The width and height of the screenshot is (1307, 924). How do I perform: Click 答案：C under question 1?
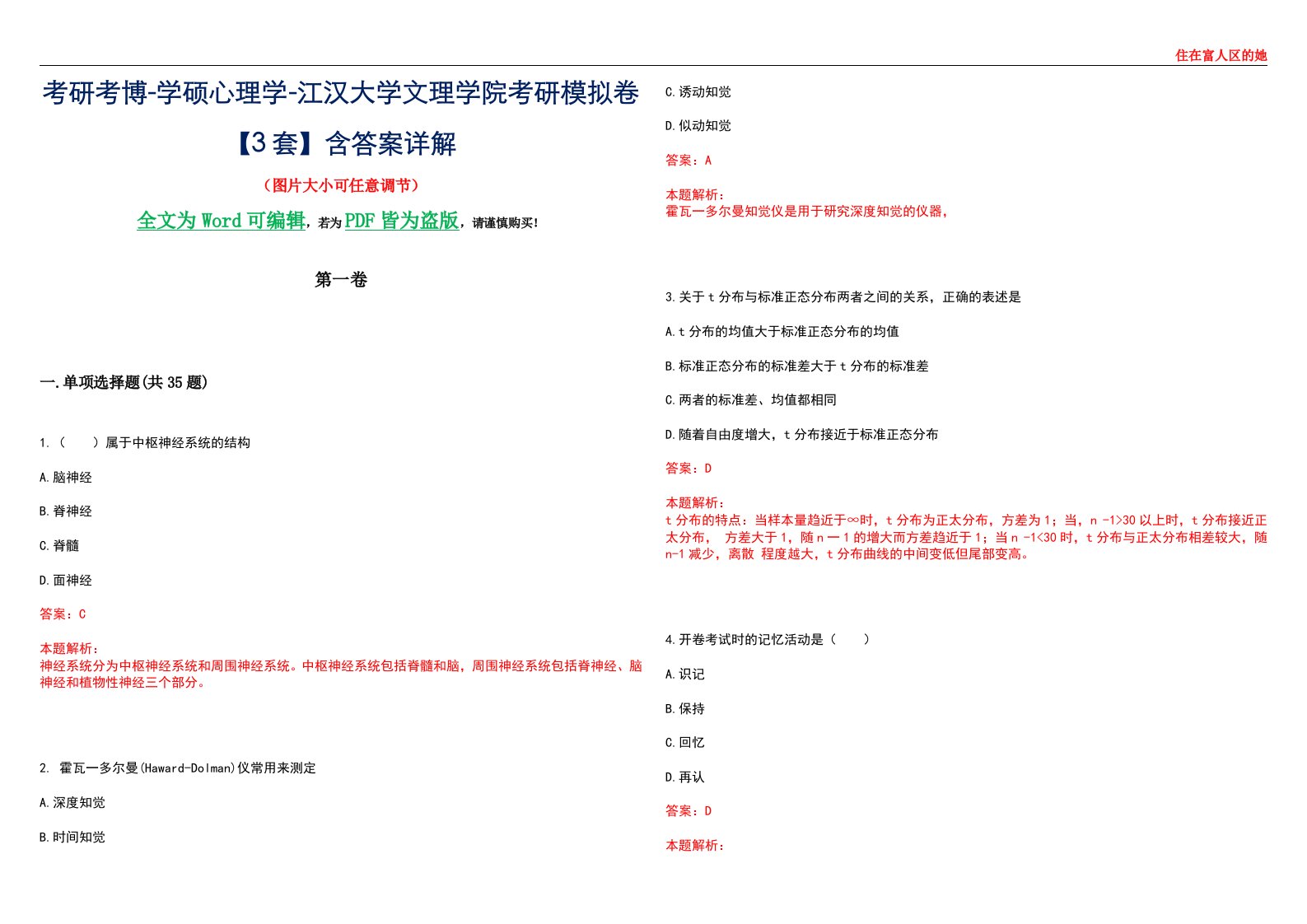coord(63,614)
